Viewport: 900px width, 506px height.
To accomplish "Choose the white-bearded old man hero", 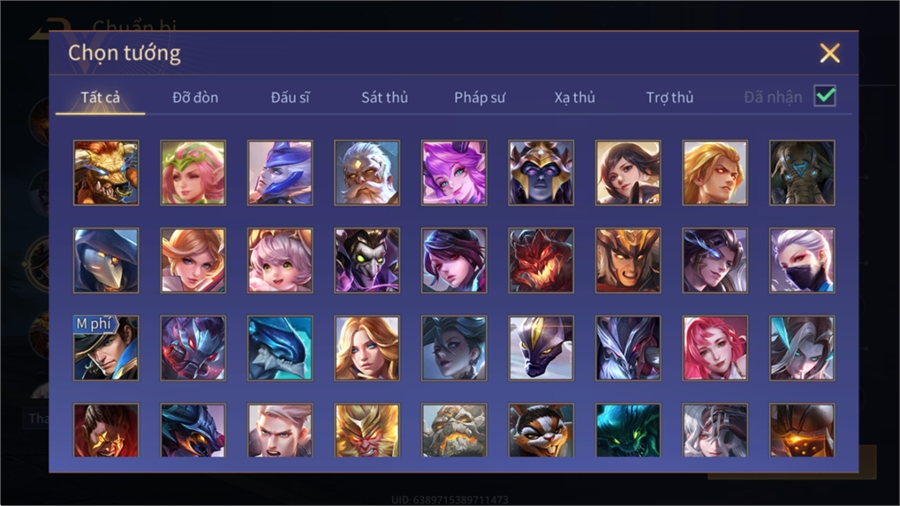I will [x=367, y=173].
